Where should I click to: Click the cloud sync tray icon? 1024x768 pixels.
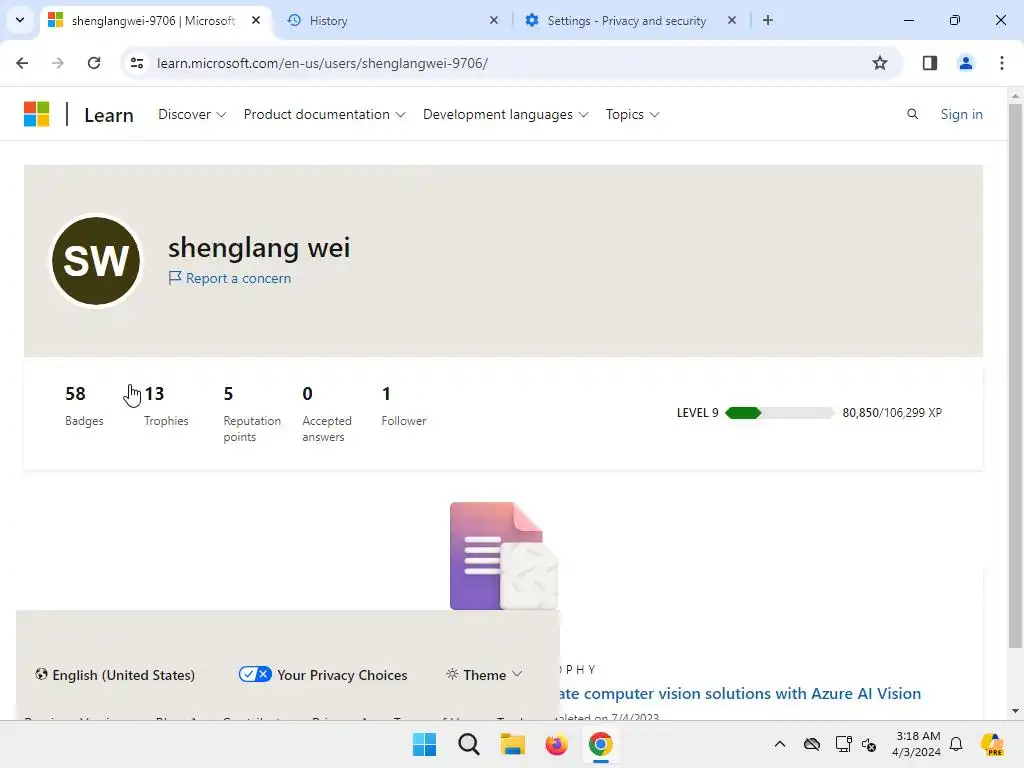click(x=812, y=744)
